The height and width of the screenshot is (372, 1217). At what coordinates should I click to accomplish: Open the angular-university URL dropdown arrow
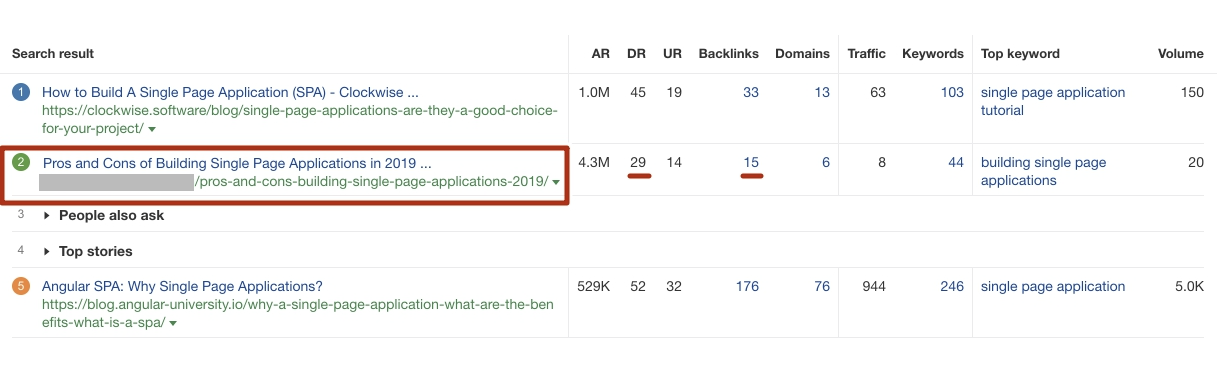(173, 324)
